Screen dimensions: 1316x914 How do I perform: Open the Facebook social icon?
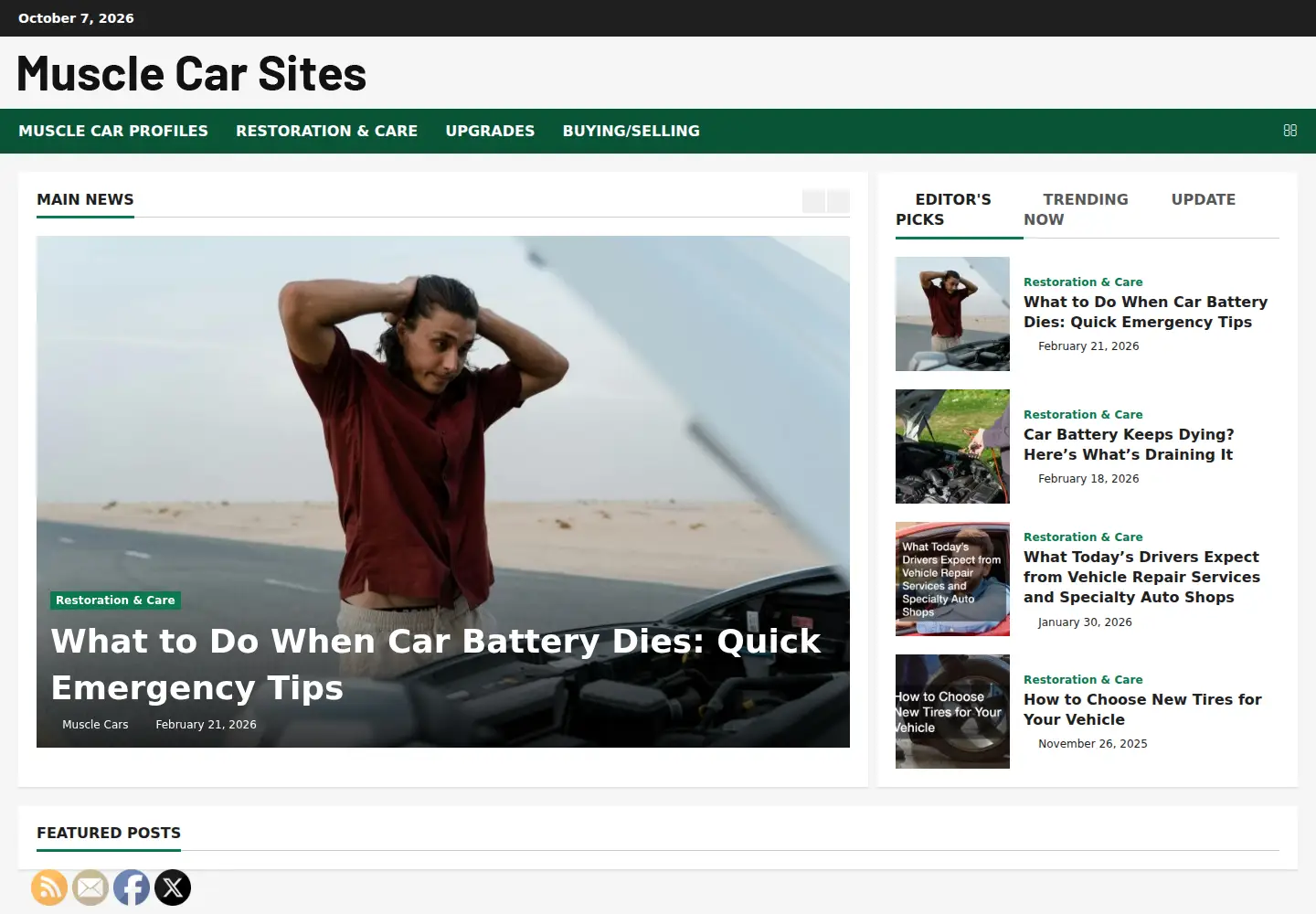coord(132,887)
